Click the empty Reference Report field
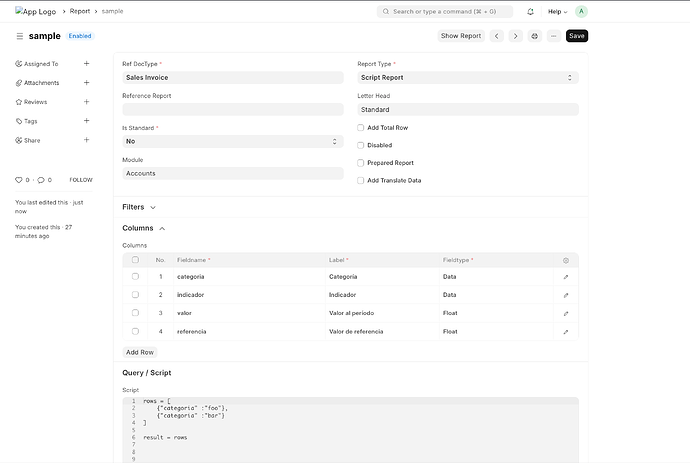690x464 pixels. coord(233,110)
